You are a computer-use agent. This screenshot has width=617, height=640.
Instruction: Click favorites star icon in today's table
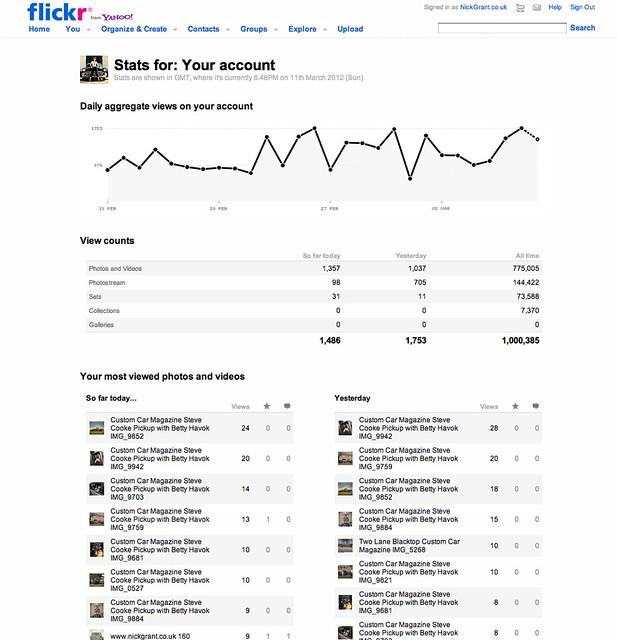268,406
